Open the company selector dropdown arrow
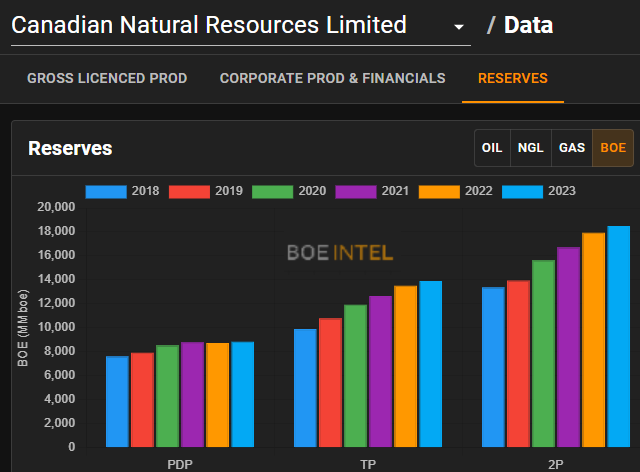This screenshot has height=472, width=640. click(x=459, y=27)
